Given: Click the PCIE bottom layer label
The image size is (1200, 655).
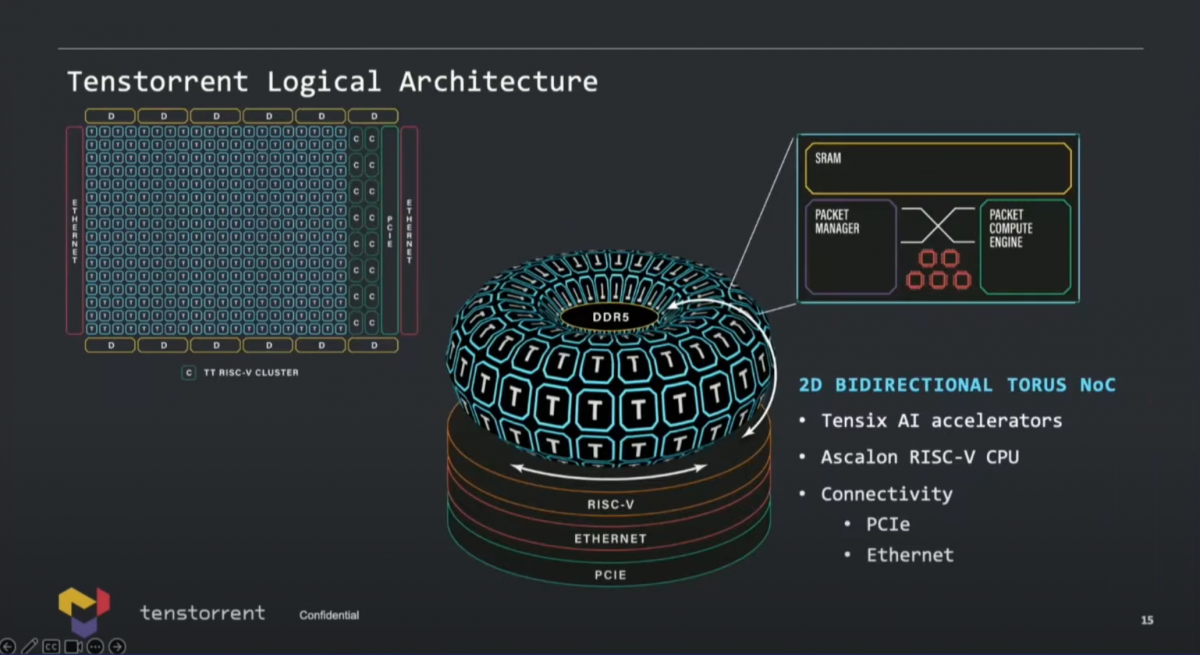Looking at the screenshot, I should tap(610, 575).
